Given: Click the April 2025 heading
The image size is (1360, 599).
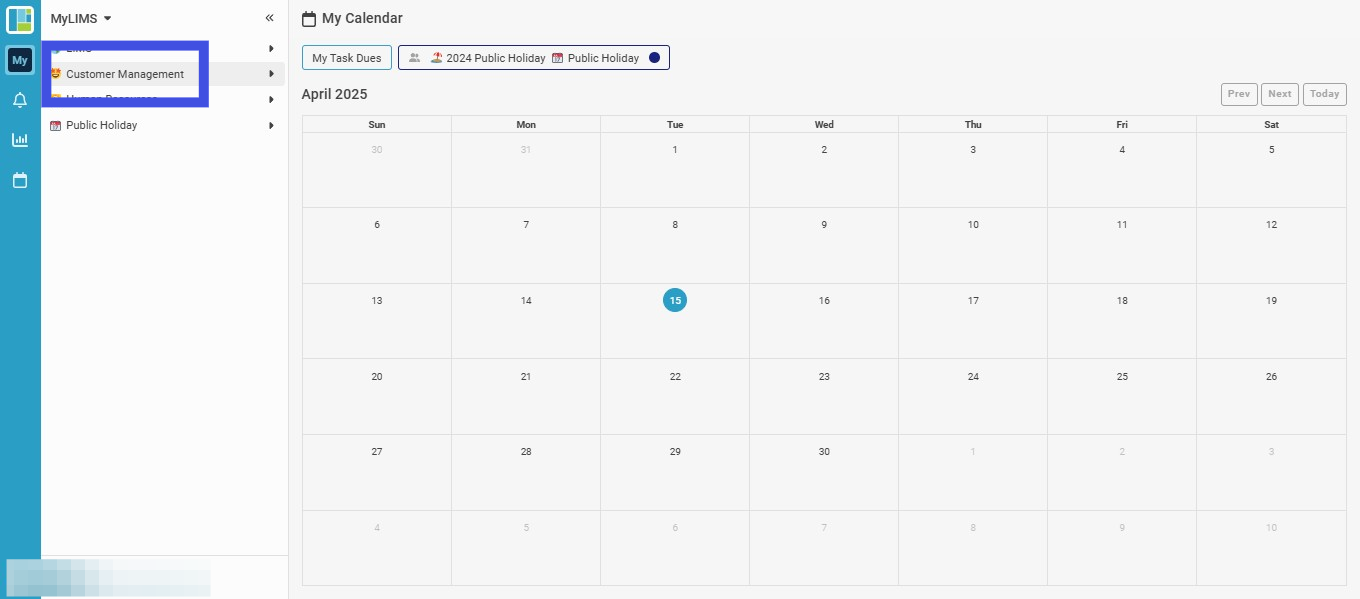Looking at the screenshot, I should pos(335,94).
